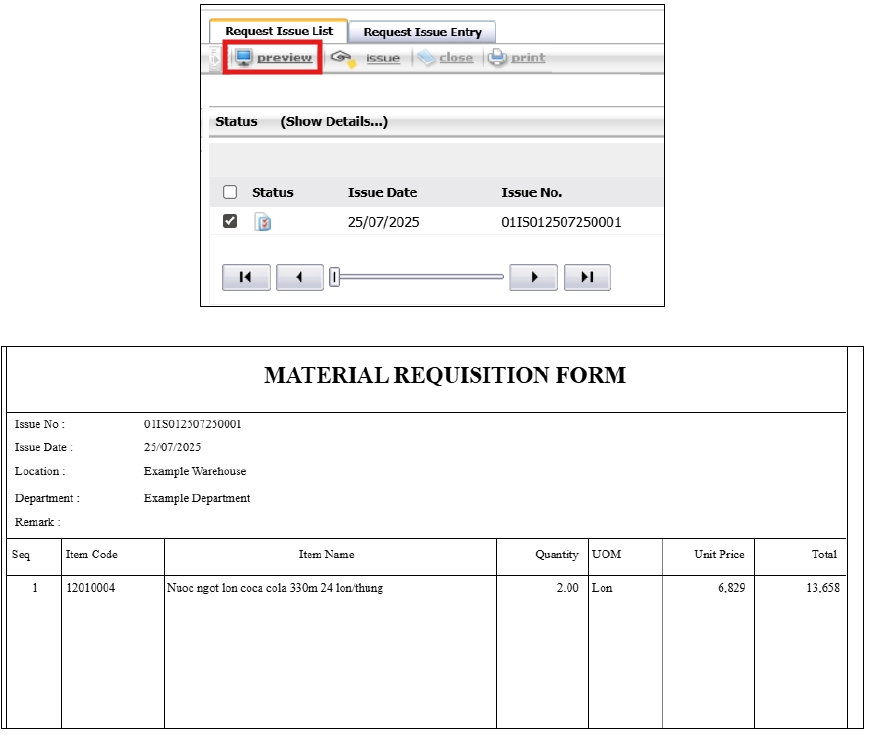This screenshot has width=879, height=735.
Task: Click the issue toolbar icon
Action: pyautogui.click(x=343, y=58)
